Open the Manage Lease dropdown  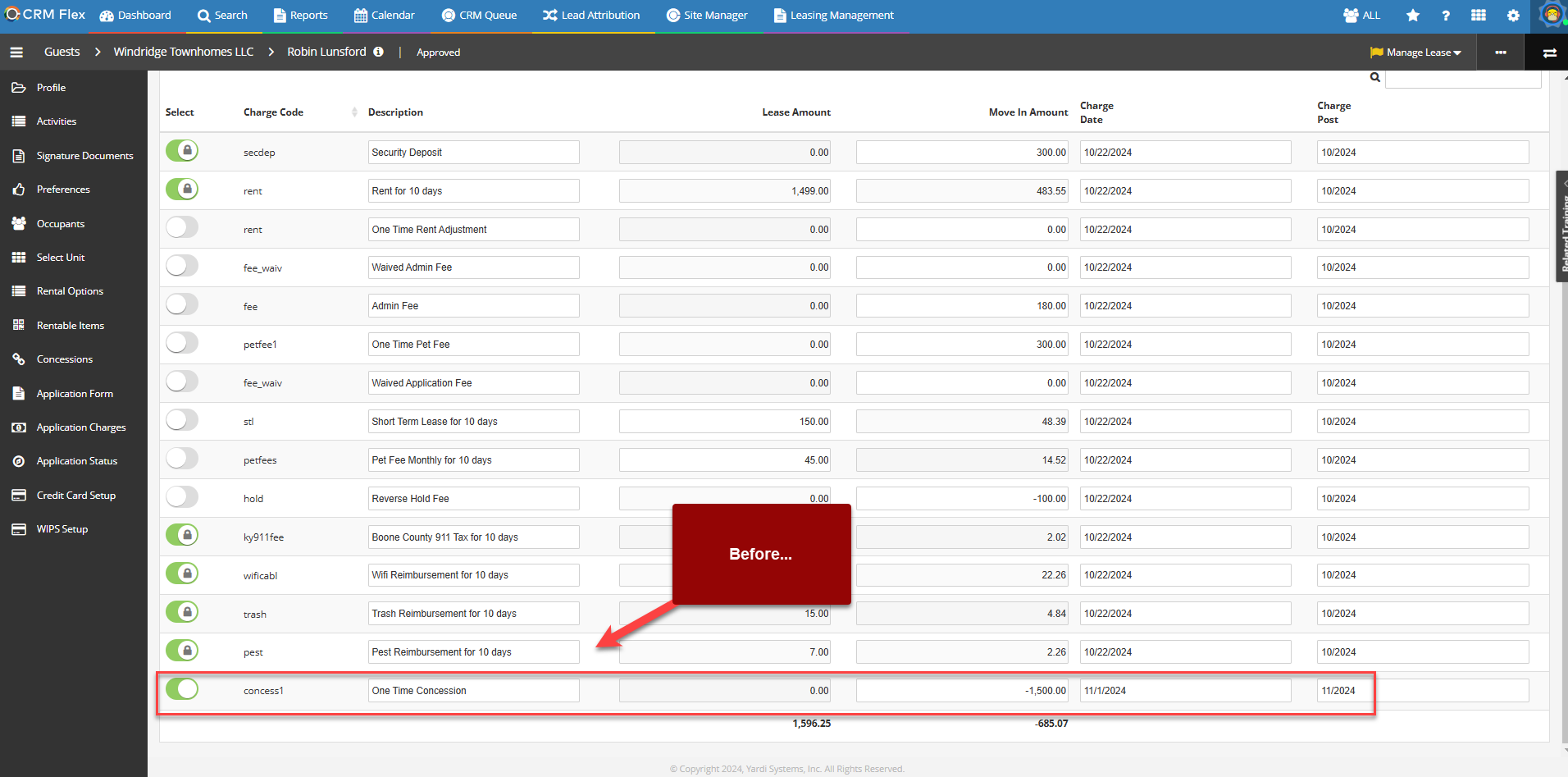pyautogui.click(x=1416, y=53)
